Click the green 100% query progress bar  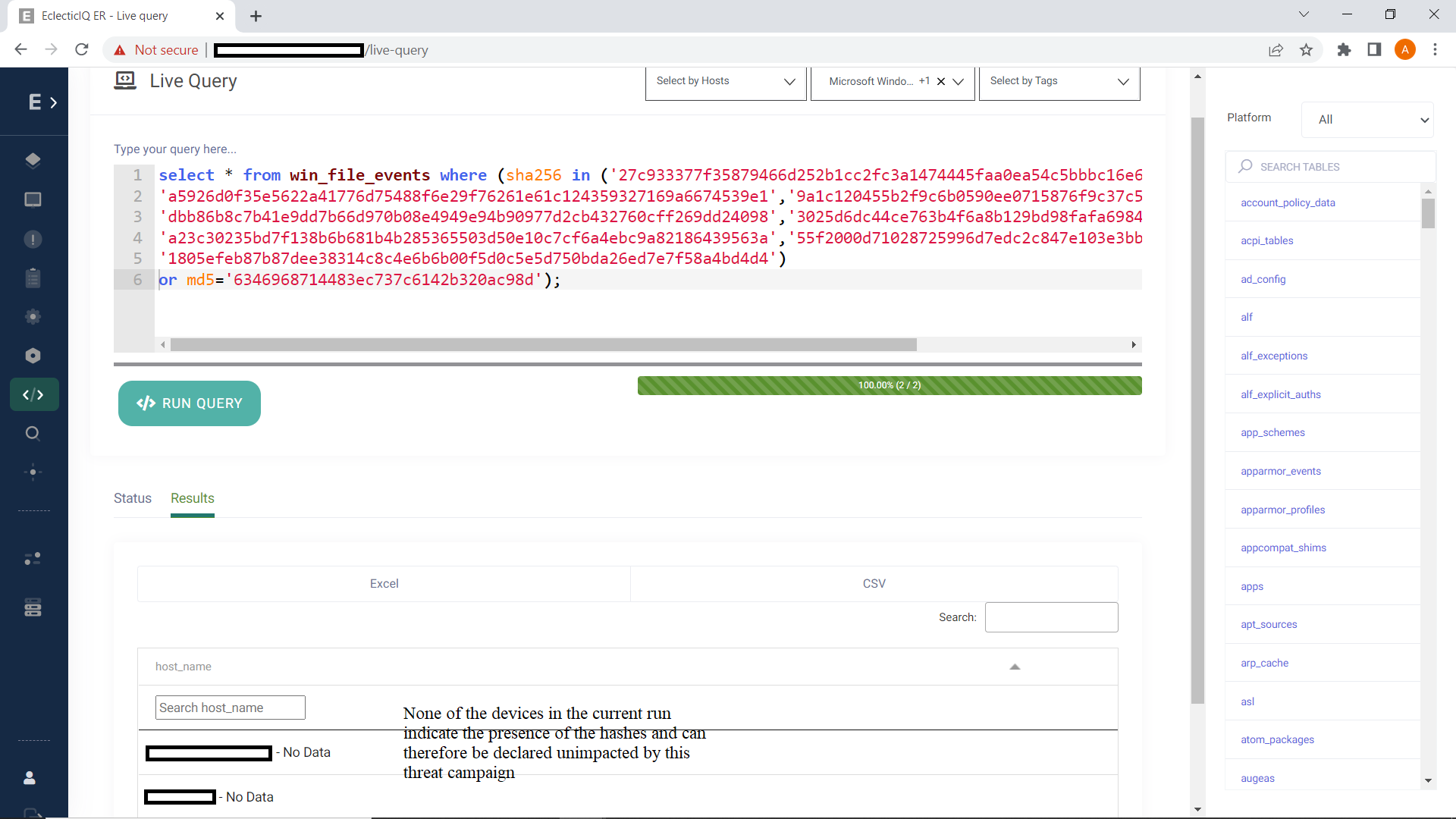click(x=889, y=385)
